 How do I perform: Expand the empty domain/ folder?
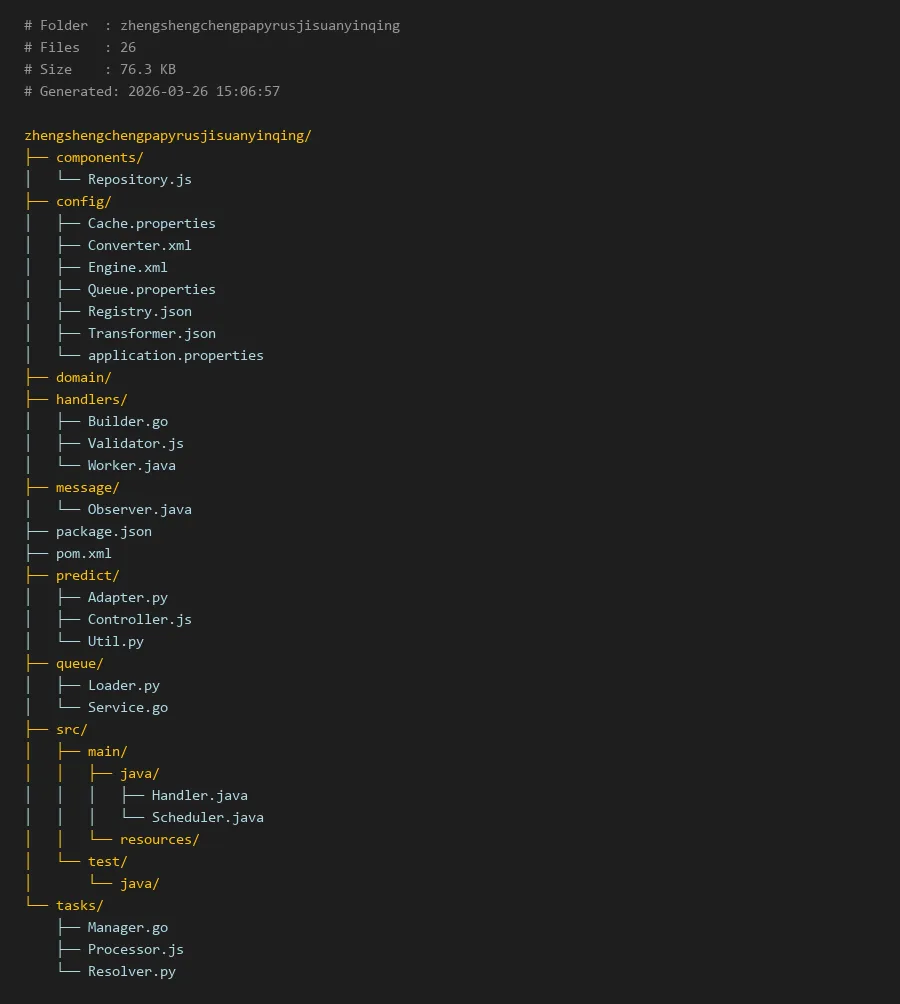click(x=83, y=377)
